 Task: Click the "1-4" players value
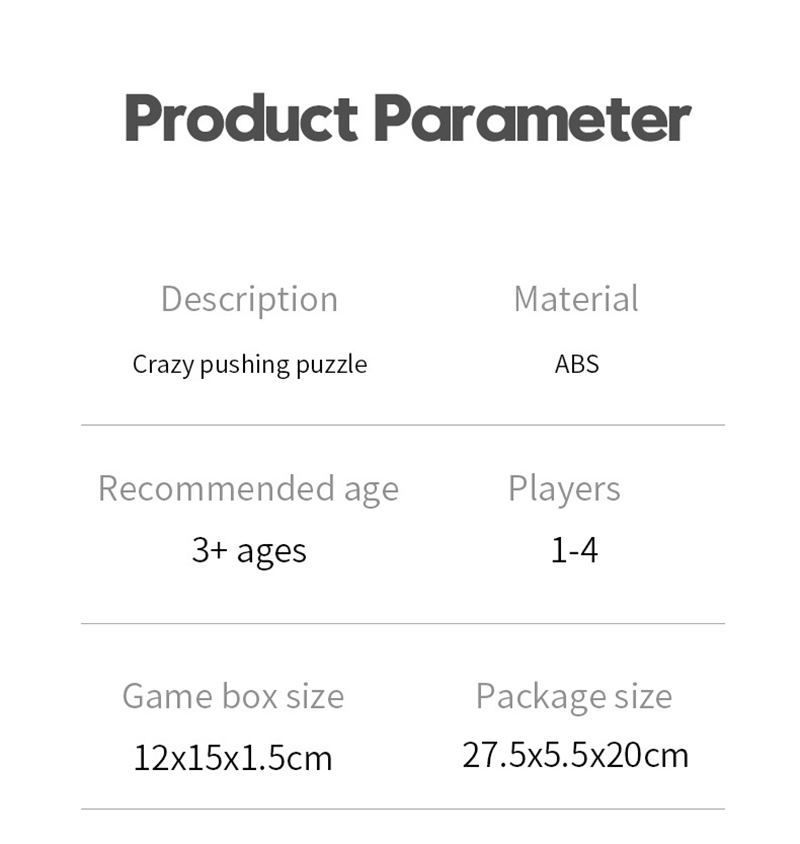(x=574, y=550)
